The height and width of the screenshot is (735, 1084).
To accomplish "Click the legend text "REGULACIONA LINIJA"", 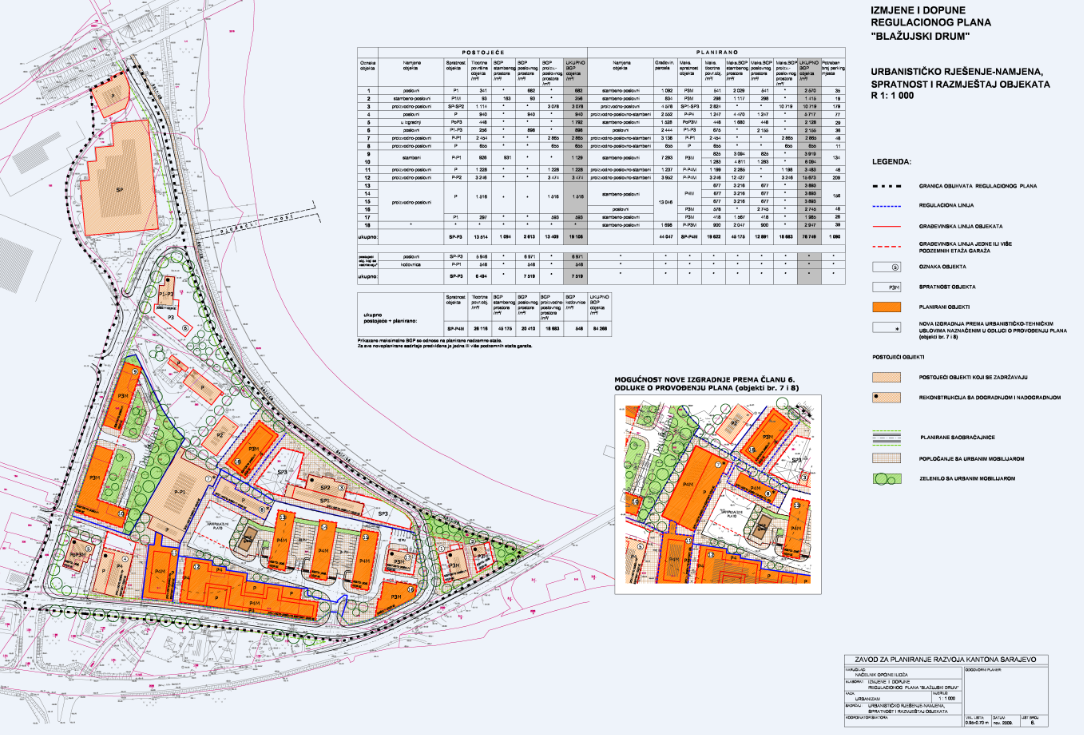I will coord(948,206).
